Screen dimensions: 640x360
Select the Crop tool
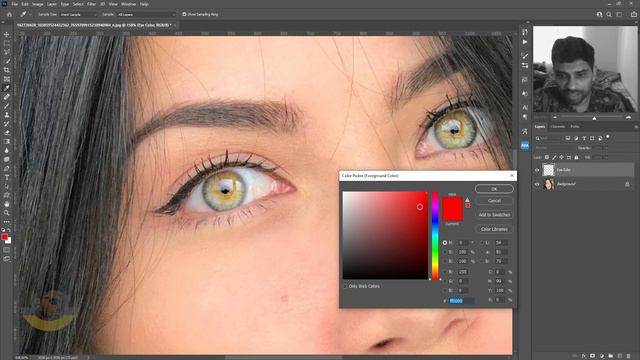(x=7, y=70)
